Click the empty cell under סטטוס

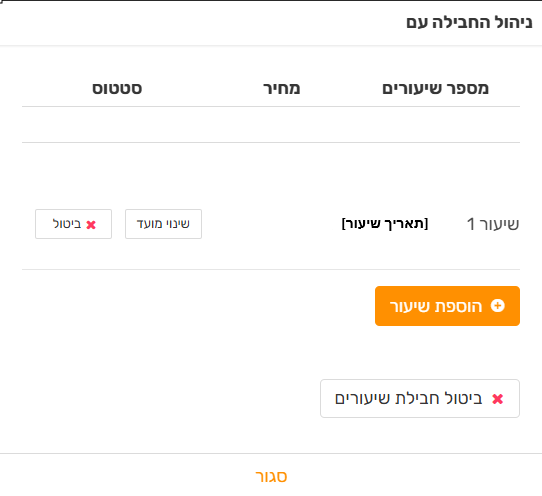point(117,124)
